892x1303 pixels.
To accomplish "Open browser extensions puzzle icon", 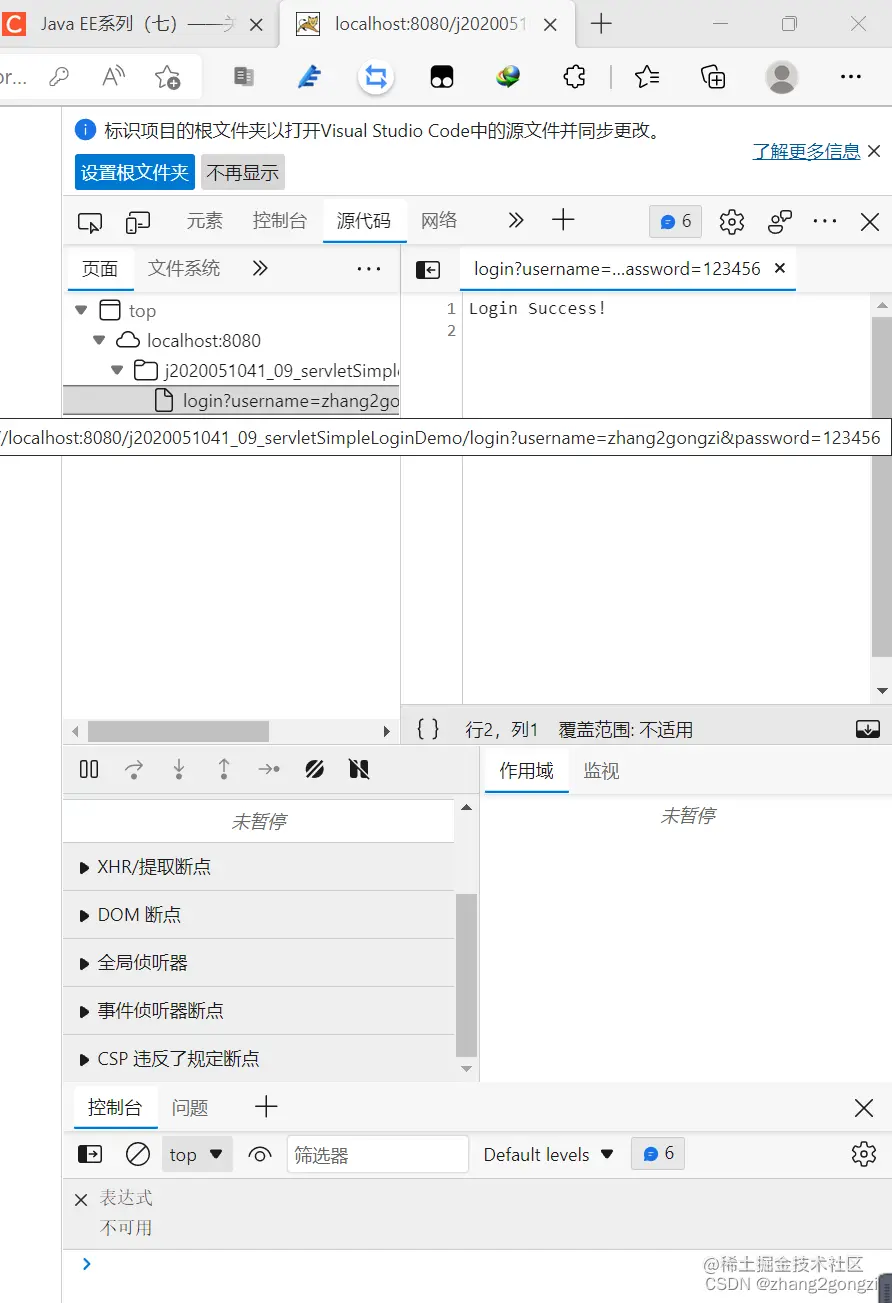I will (574, 76).
